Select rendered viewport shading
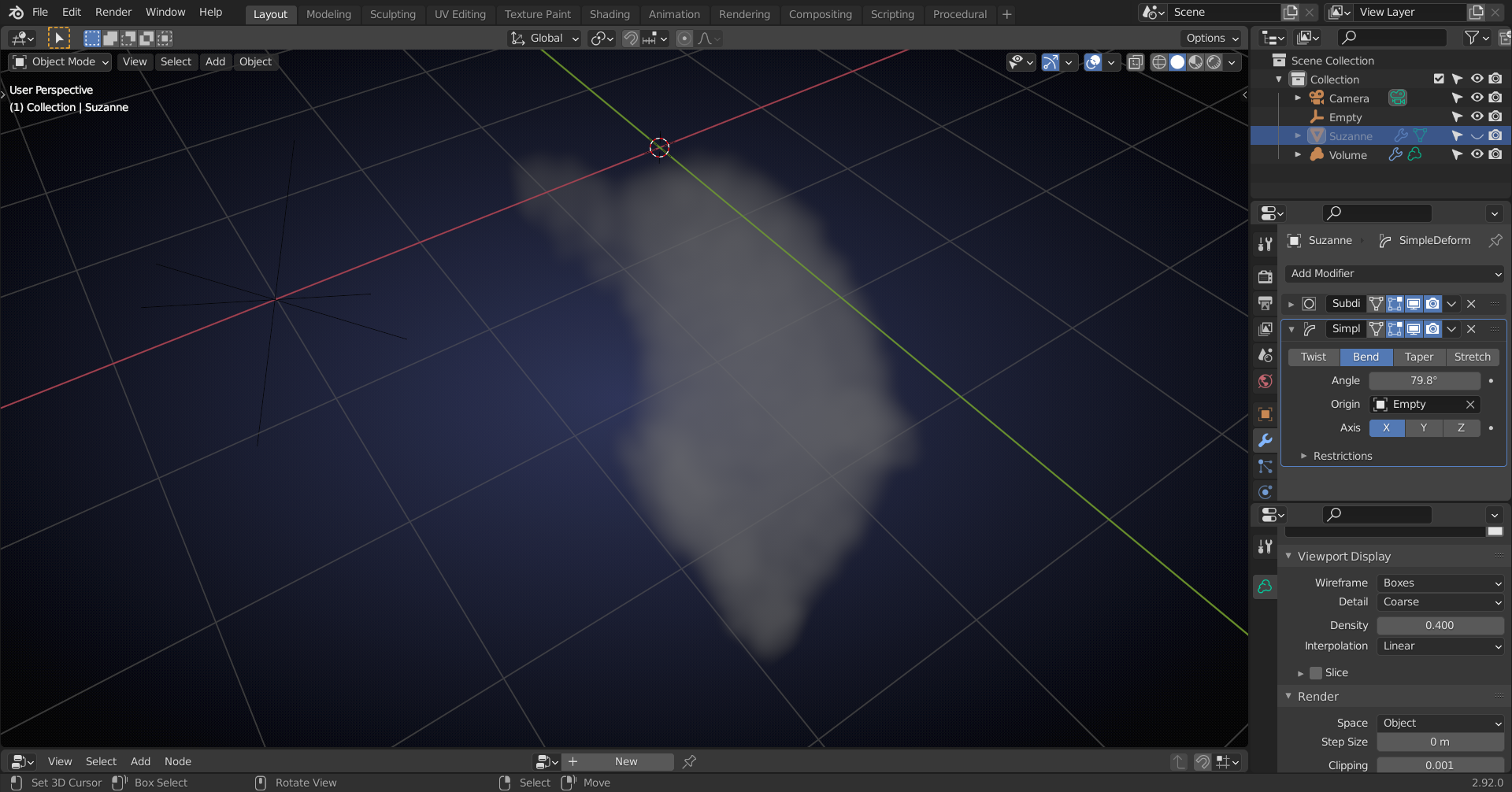Viewport: 1512px width, 792px height. [1214, 62]
